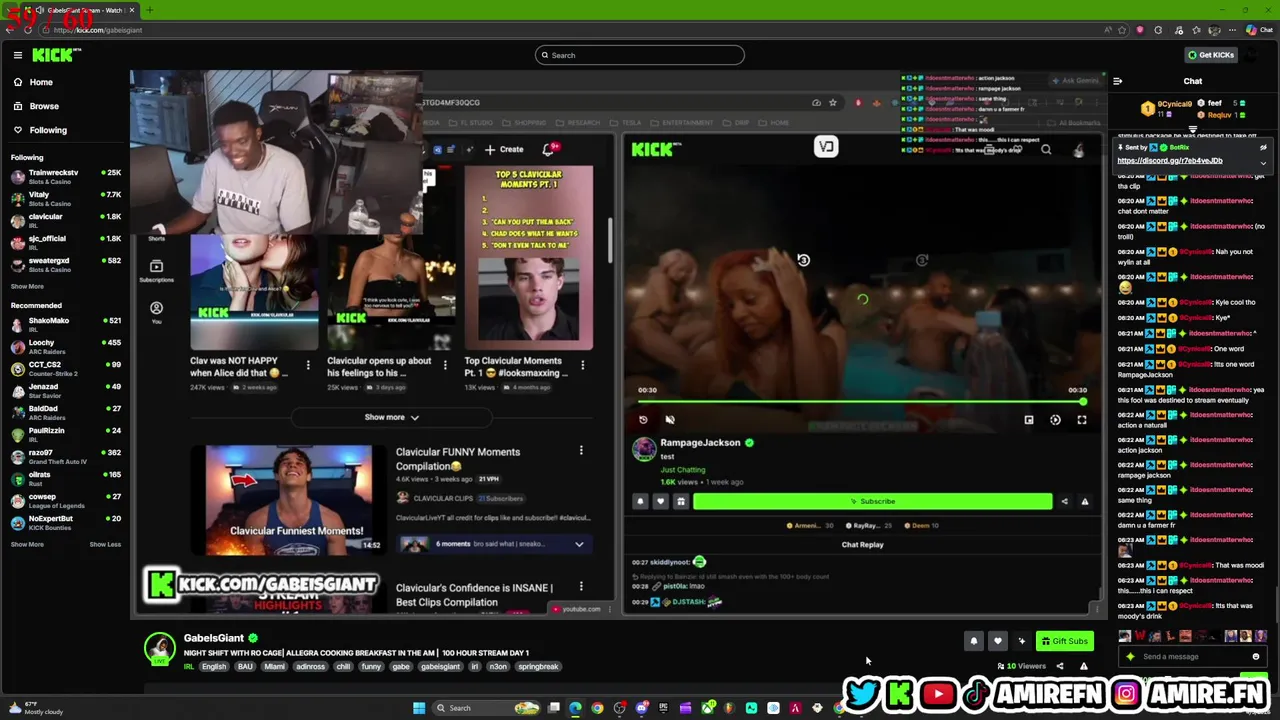Open emote picker in chat input
The width and height of the screenshot is (1280, 720).
(x=1256, y=657)
